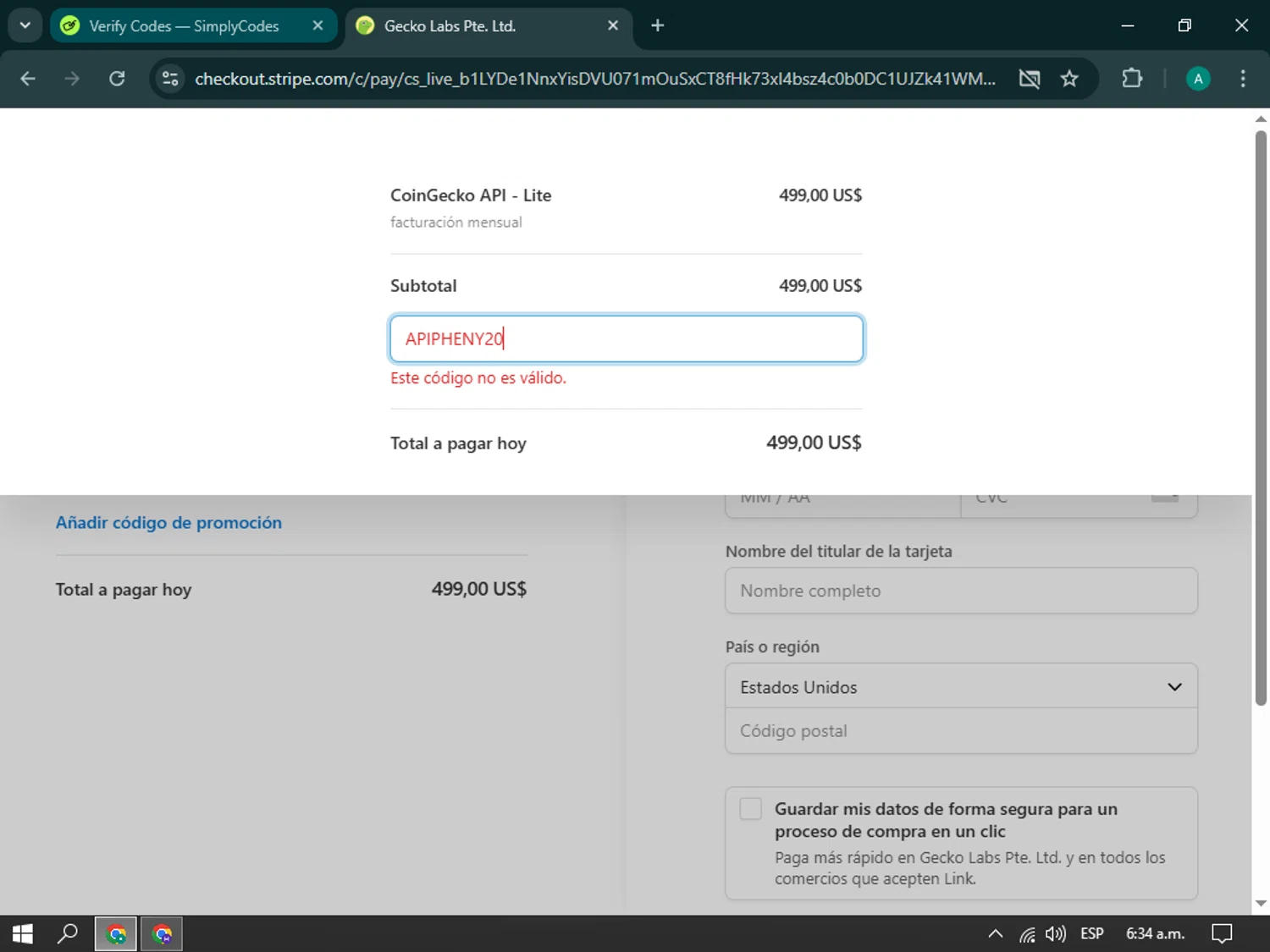Open Chrome's three-dot menu
Image resolution: width=1270 pixels, height=952 pixels.
point(1242,79)
